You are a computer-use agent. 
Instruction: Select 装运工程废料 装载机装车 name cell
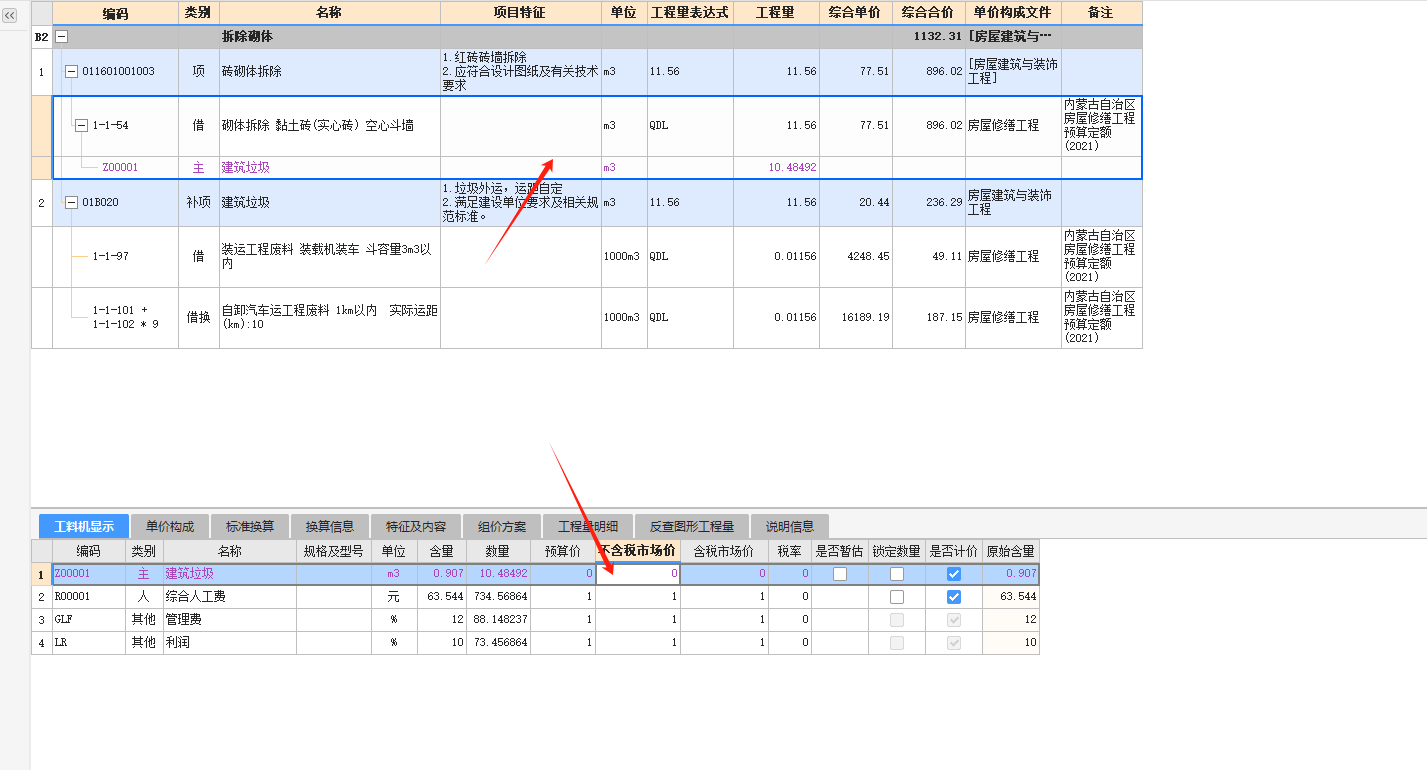(x=330, y=257)
